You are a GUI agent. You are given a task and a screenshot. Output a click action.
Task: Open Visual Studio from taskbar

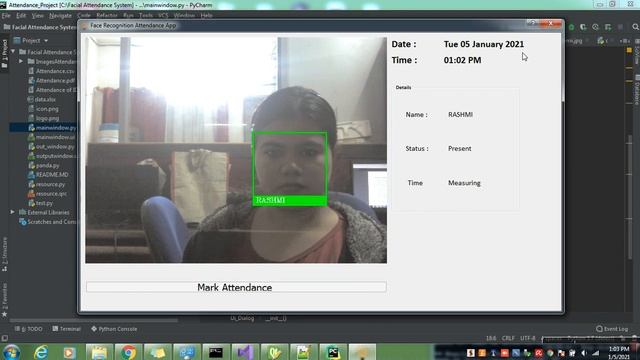pos(244,352)
